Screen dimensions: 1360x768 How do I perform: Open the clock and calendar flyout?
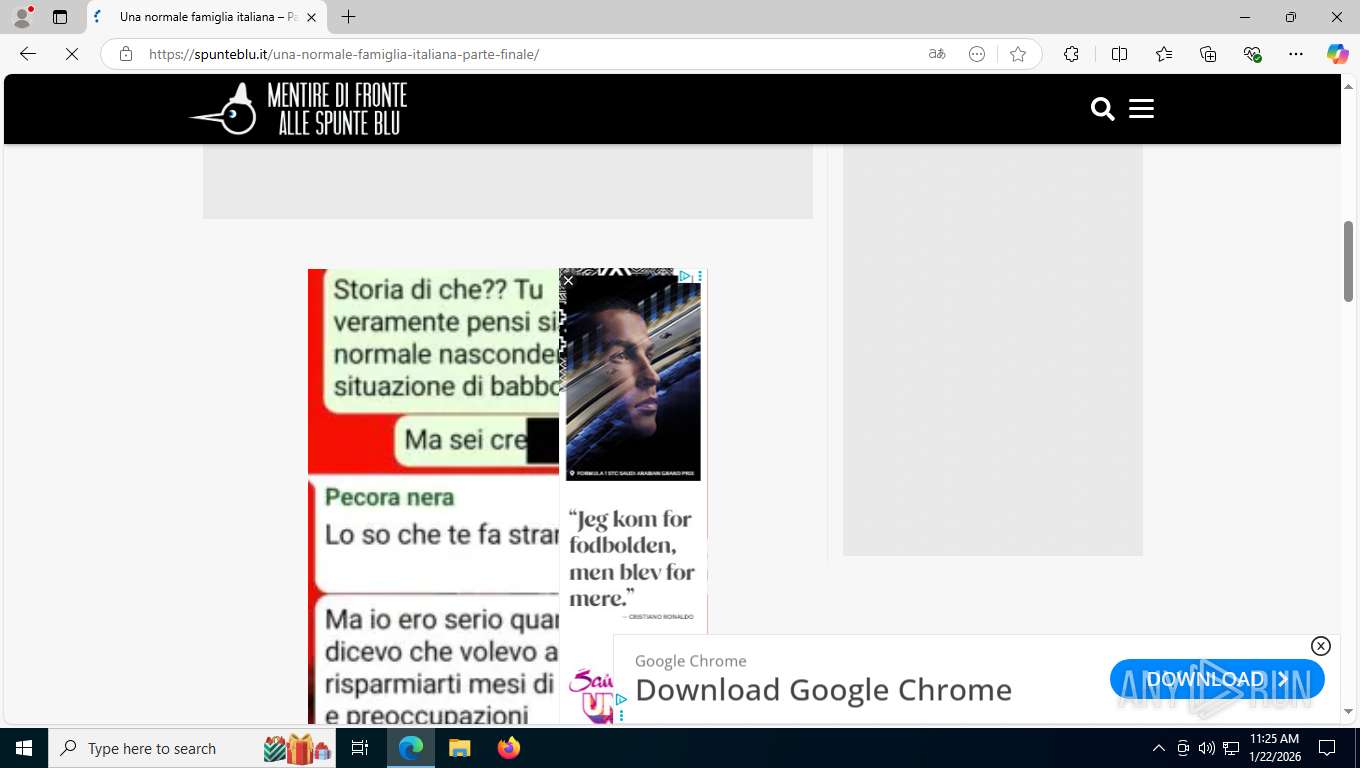[1274, 748]
